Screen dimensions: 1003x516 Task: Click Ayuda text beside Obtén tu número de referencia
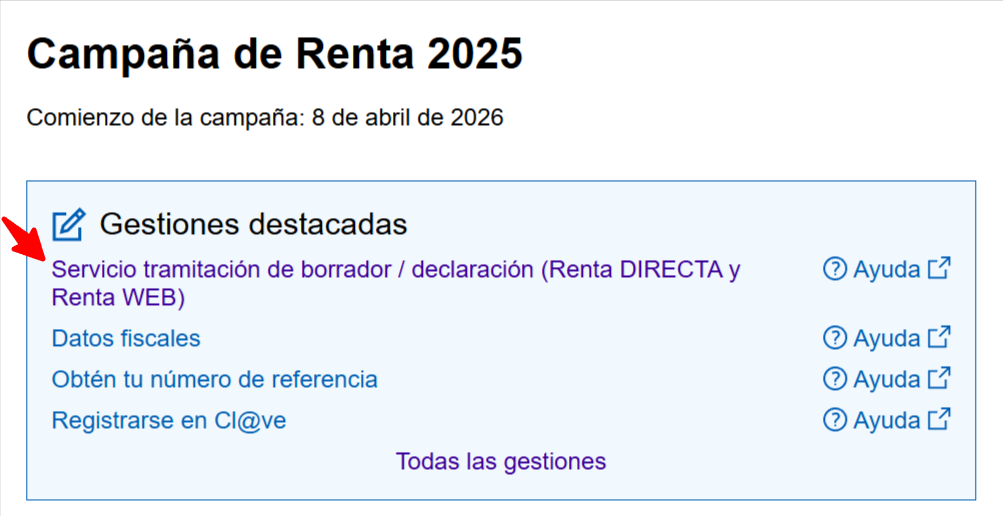pos(886,380)
